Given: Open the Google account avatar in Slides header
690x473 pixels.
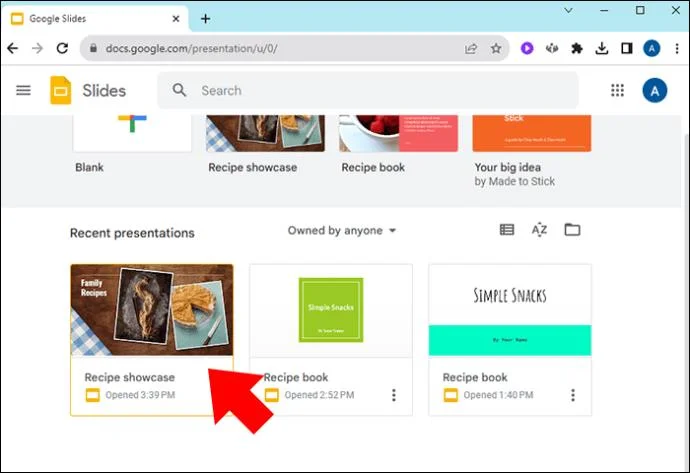Looking at the screenshot, I should coord(654,91).
